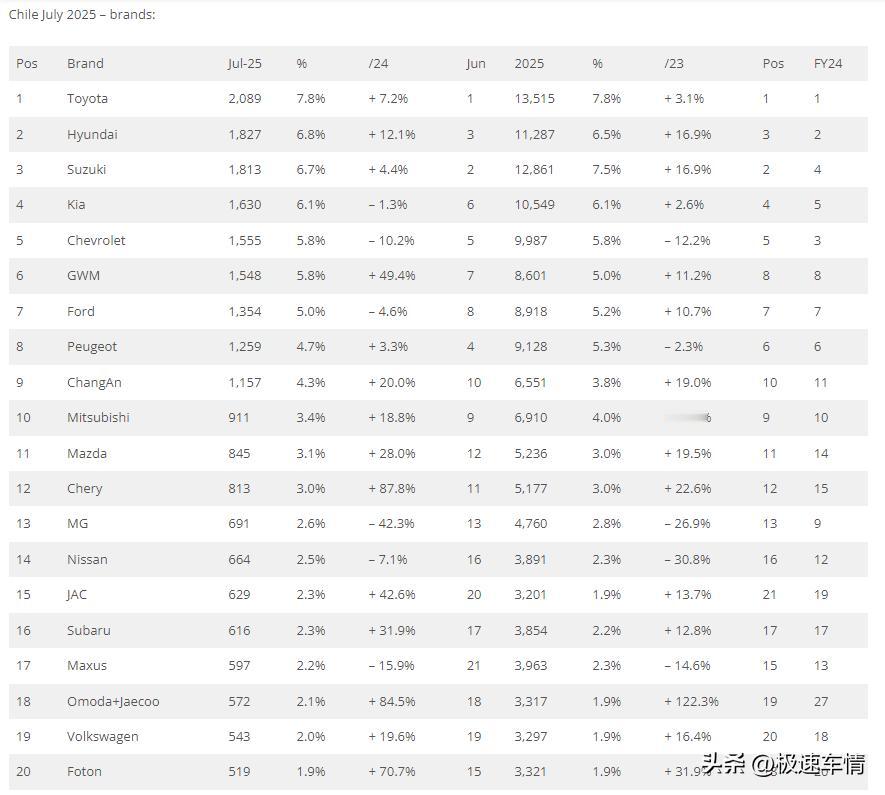Click Chery's + 87.8% change value

pyautogui.click(x=392, y=489)
